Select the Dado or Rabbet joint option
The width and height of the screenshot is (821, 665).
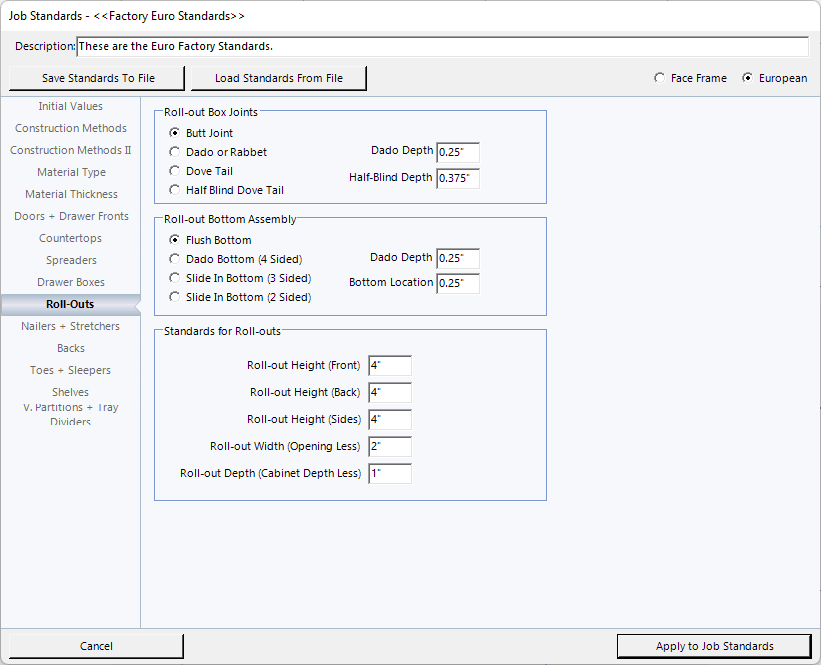175,152
